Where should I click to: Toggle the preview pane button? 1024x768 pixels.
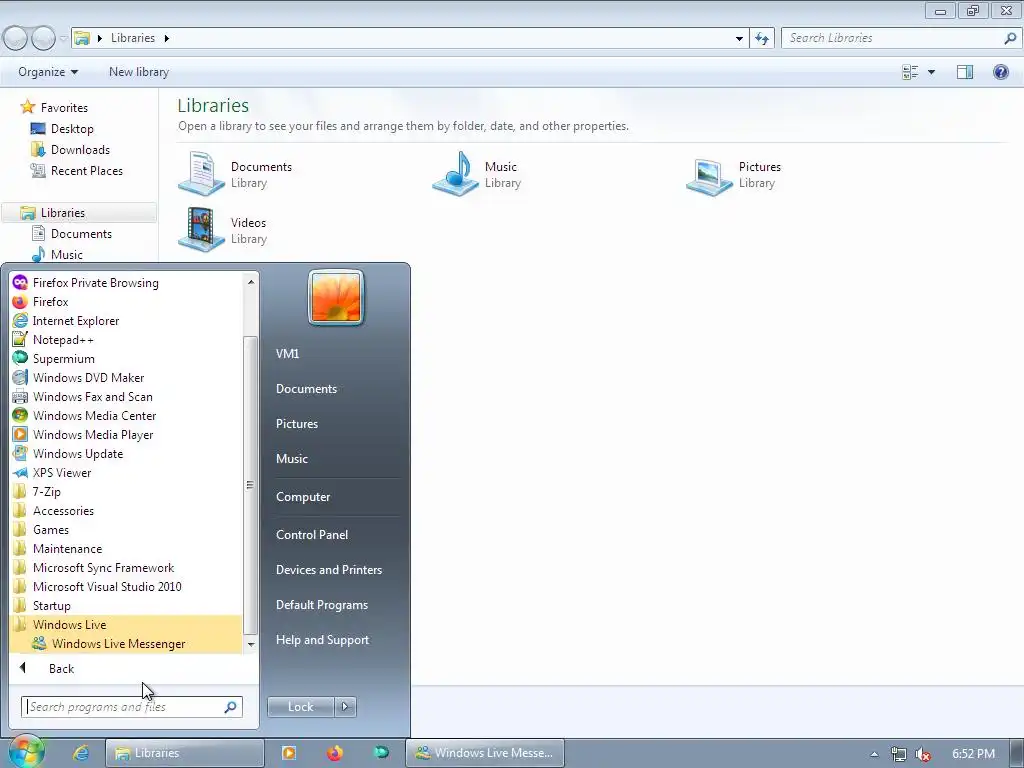965,72
